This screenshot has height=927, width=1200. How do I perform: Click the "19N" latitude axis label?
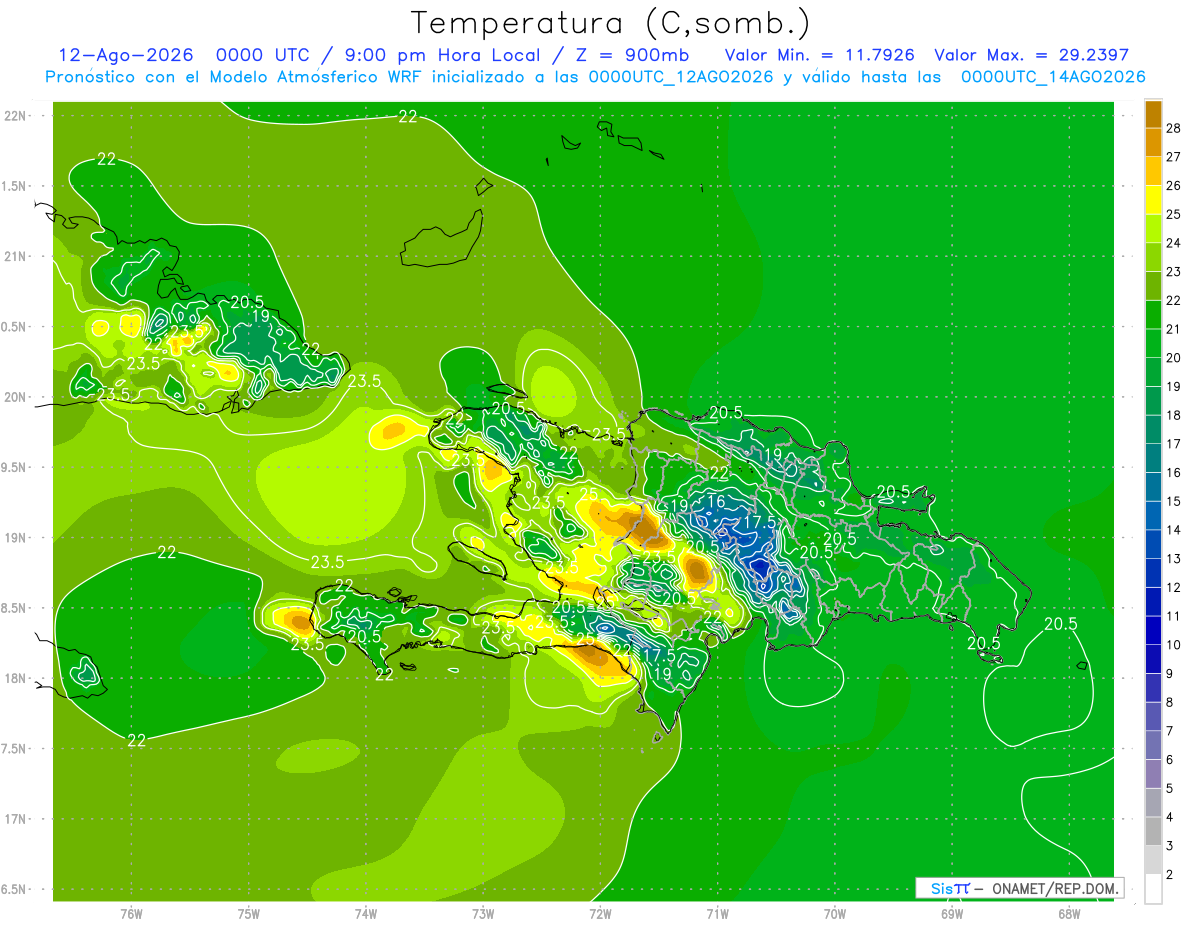(14, 538)
